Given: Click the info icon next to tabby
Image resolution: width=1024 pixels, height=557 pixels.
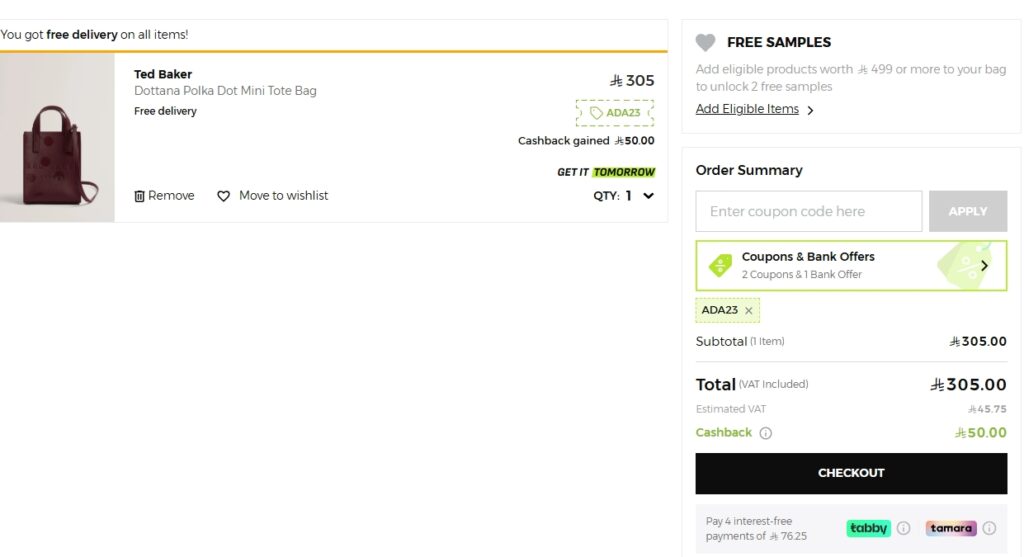Looking at the screenshot, I should click(x=903, y=528).
